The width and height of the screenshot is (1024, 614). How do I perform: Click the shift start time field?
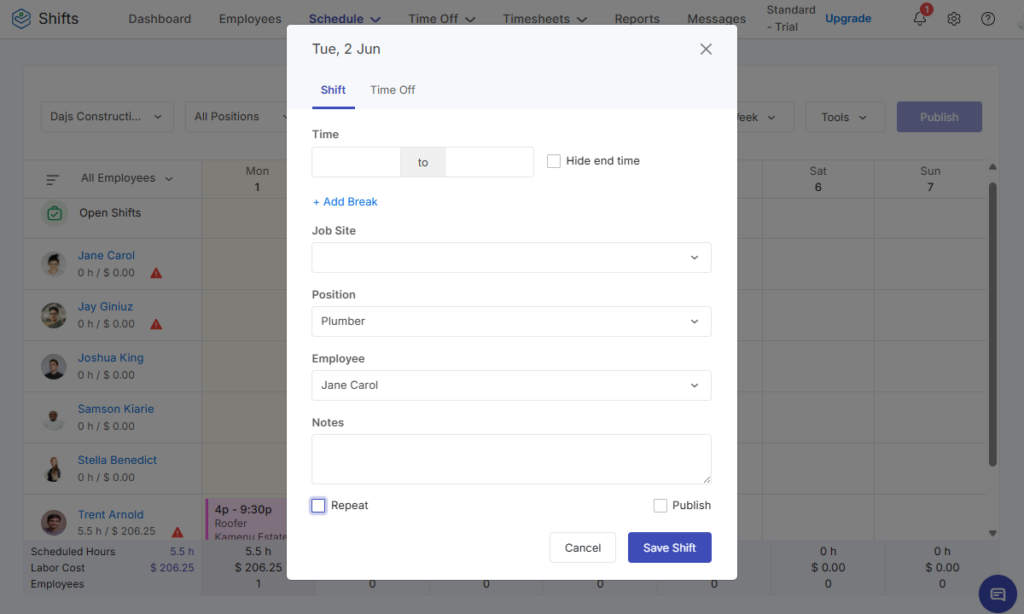[x=356, y=162]
